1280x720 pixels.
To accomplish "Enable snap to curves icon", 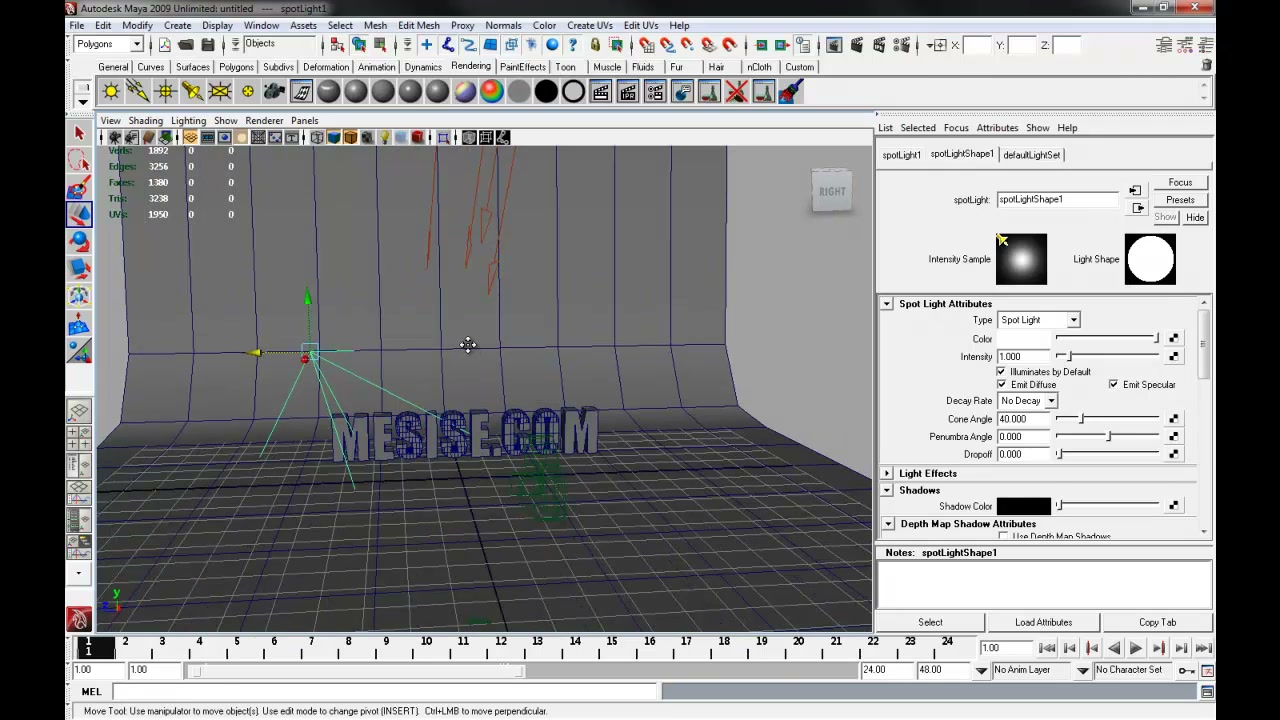I will pyautogui.click(x=667, y=45).
